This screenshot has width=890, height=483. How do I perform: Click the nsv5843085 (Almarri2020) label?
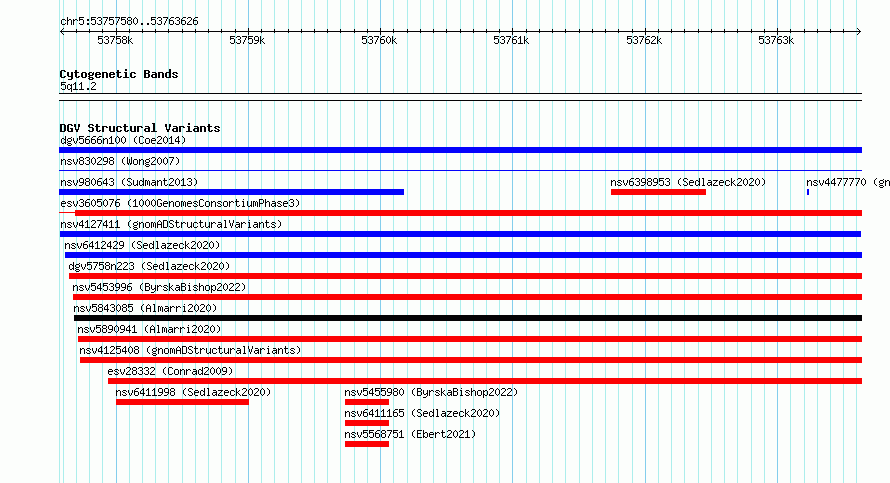[x=145, y=308]
